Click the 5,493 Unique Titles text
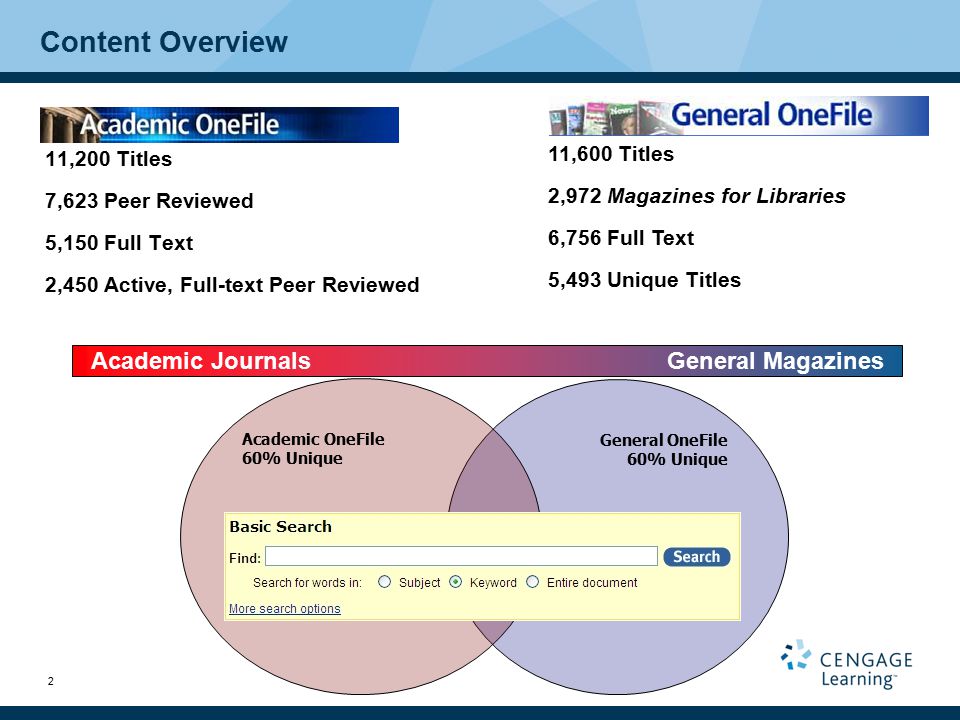 (x=644, y=280)
